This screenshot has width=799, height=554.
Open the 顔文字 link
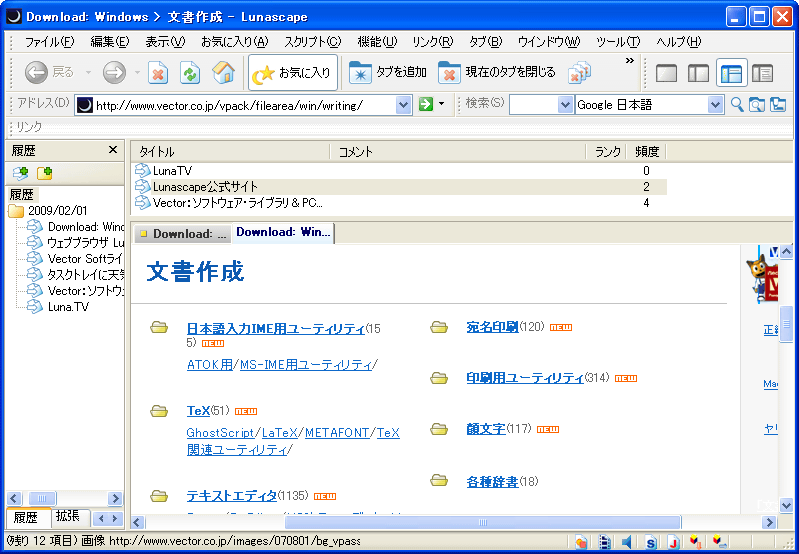pos(486,429)
